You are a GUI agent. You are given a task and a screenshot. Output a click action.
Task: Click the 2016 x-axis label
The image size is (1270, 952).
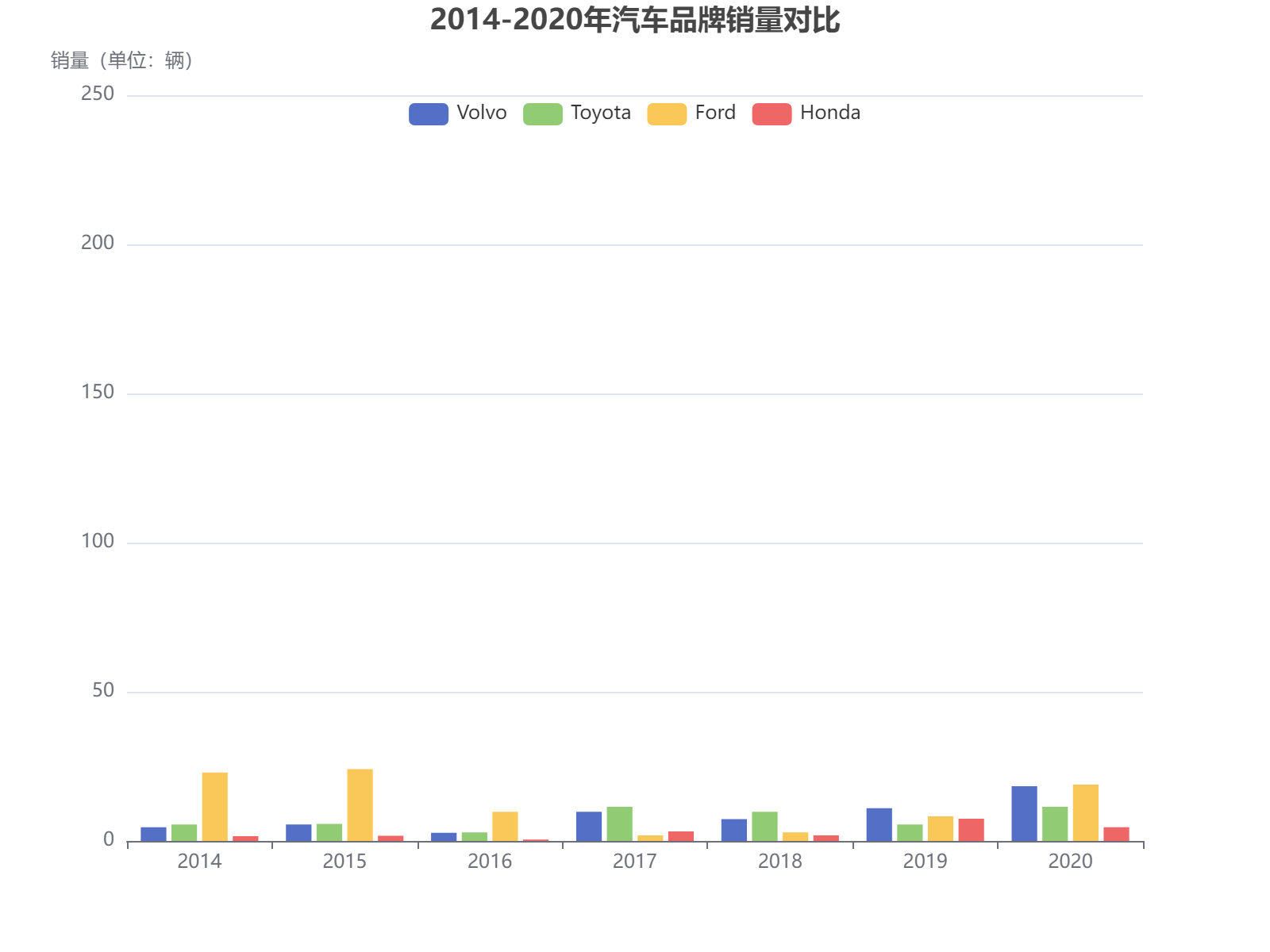tap(490, 862)
